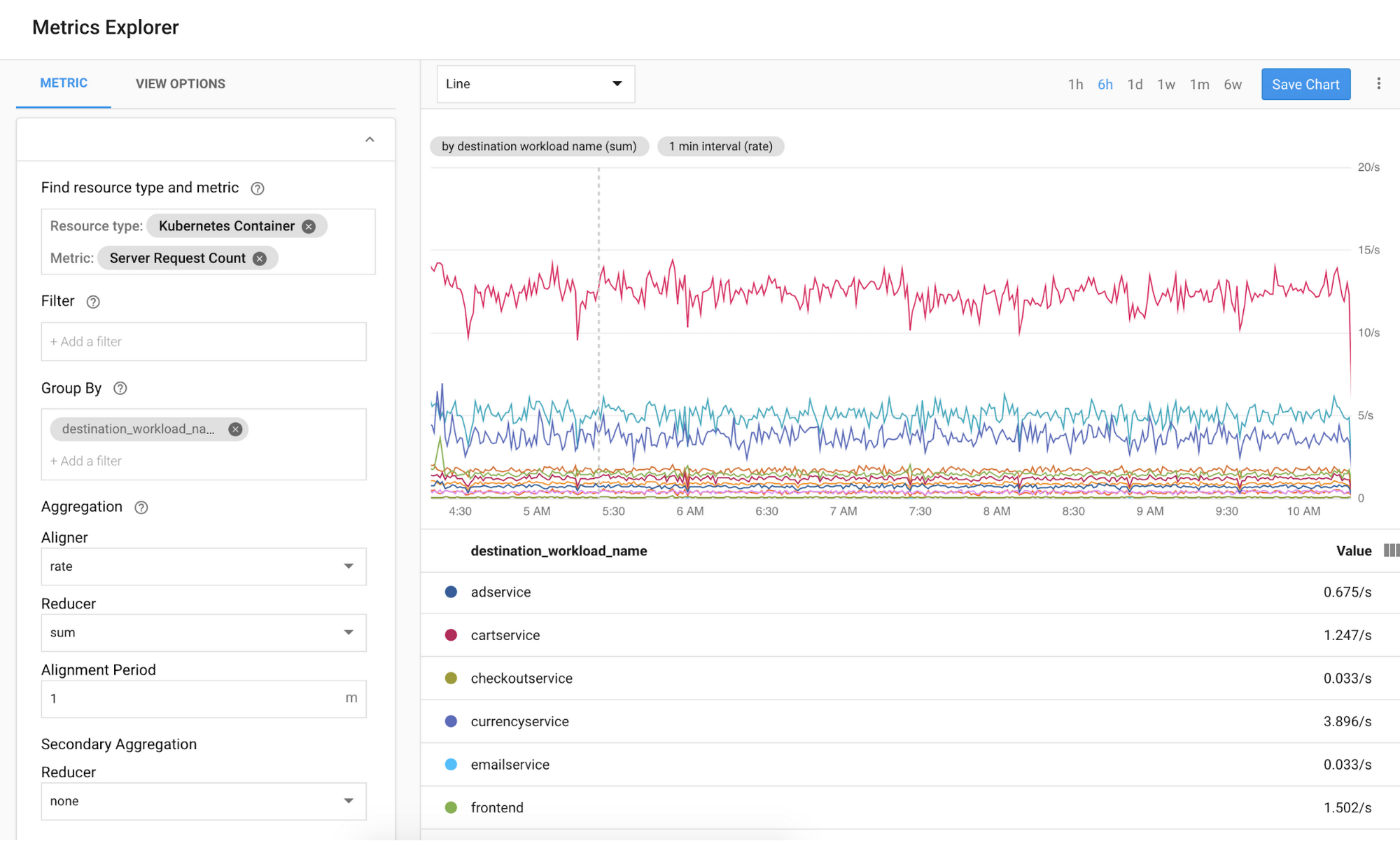Select the adservice legend row
The height and width of the screenshot is (841, 1400).
[910, 592]
